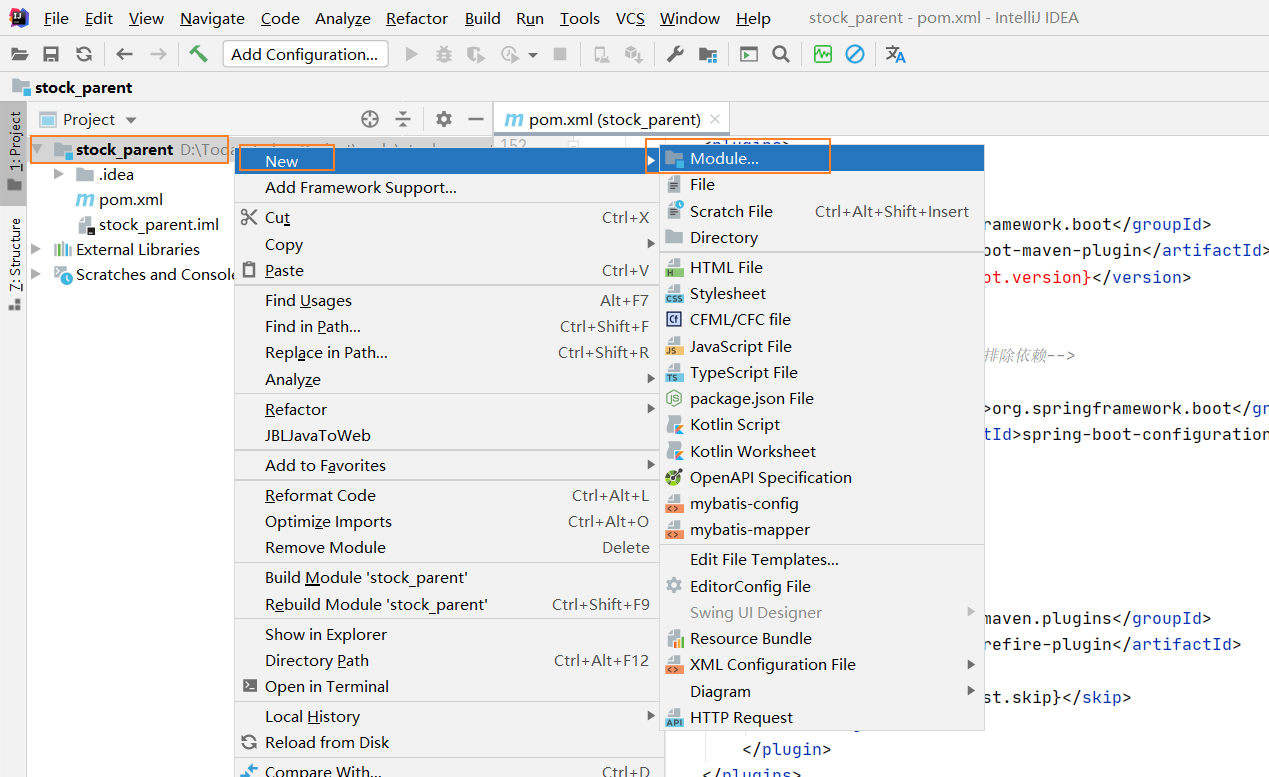1269x777 pixels.
Task: Collapse the stock_parent tree node
Action: (x=38, y=150)
